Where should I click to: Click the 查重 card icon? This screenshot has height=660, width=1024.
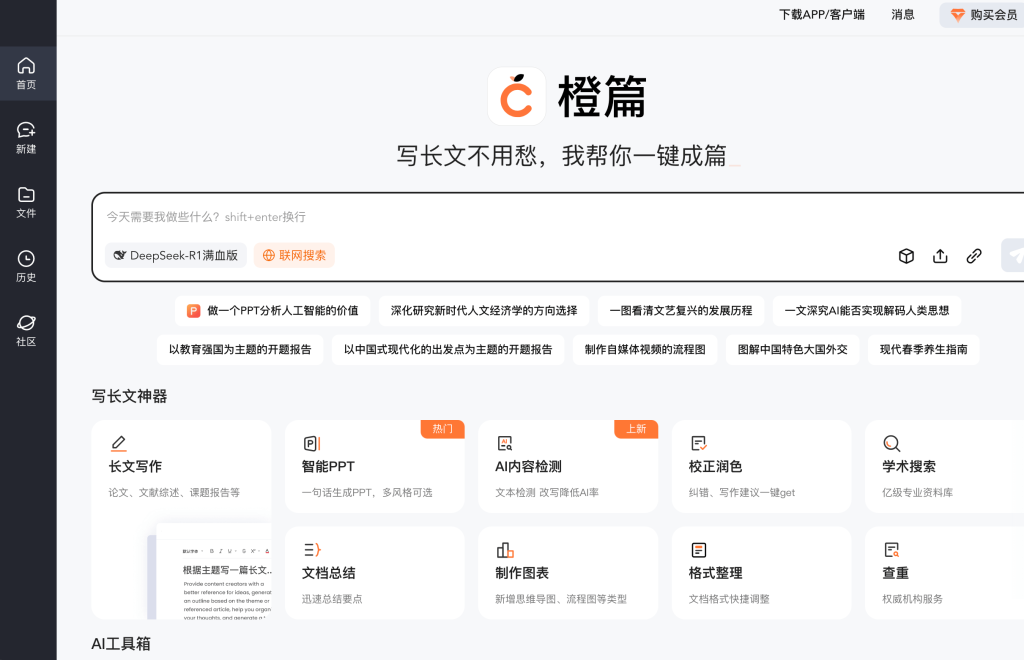click(891, 550)
